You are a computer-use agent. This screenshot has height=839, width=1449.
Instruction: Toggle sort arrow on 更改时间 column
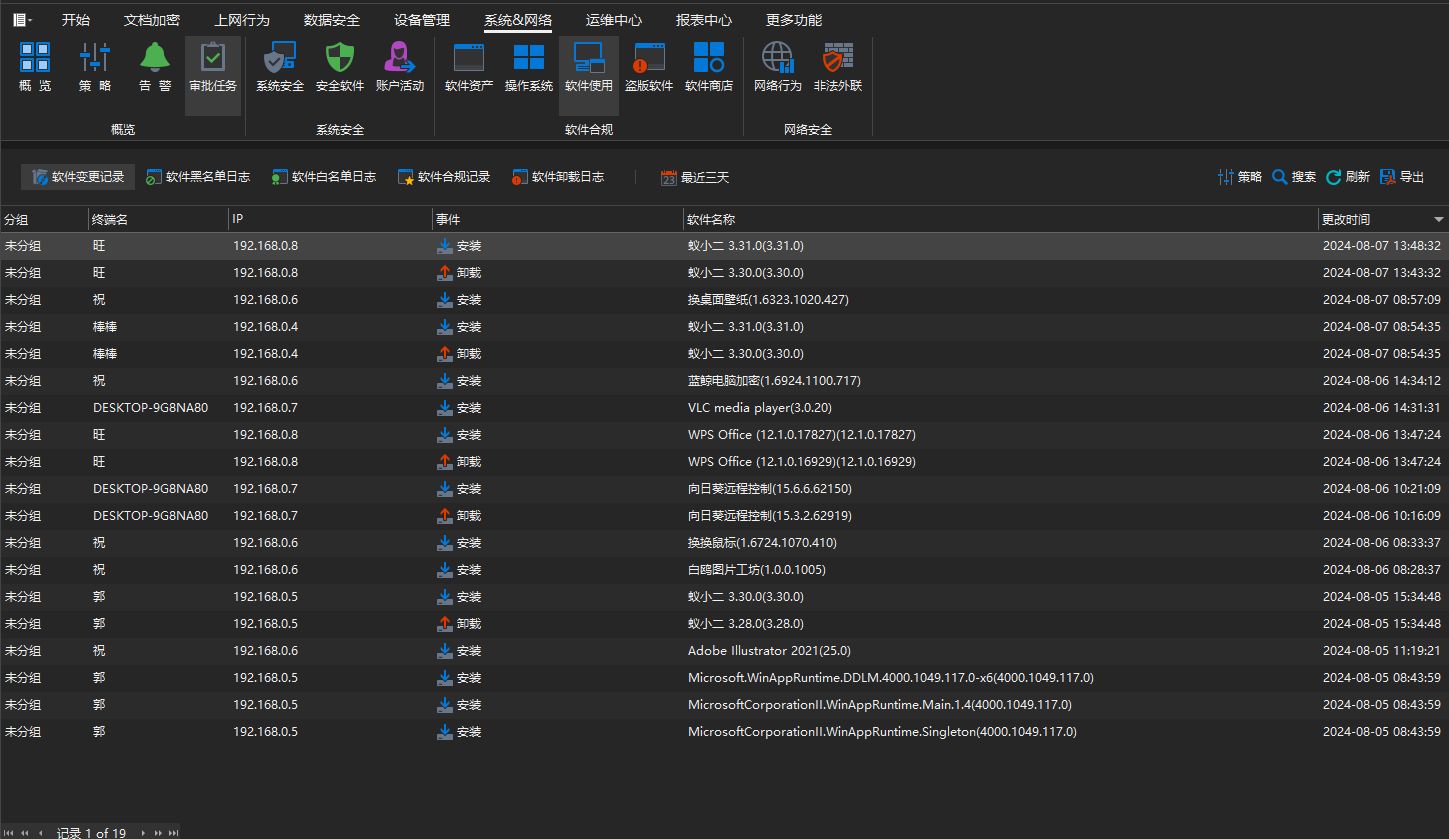(x=1439, y=219)
